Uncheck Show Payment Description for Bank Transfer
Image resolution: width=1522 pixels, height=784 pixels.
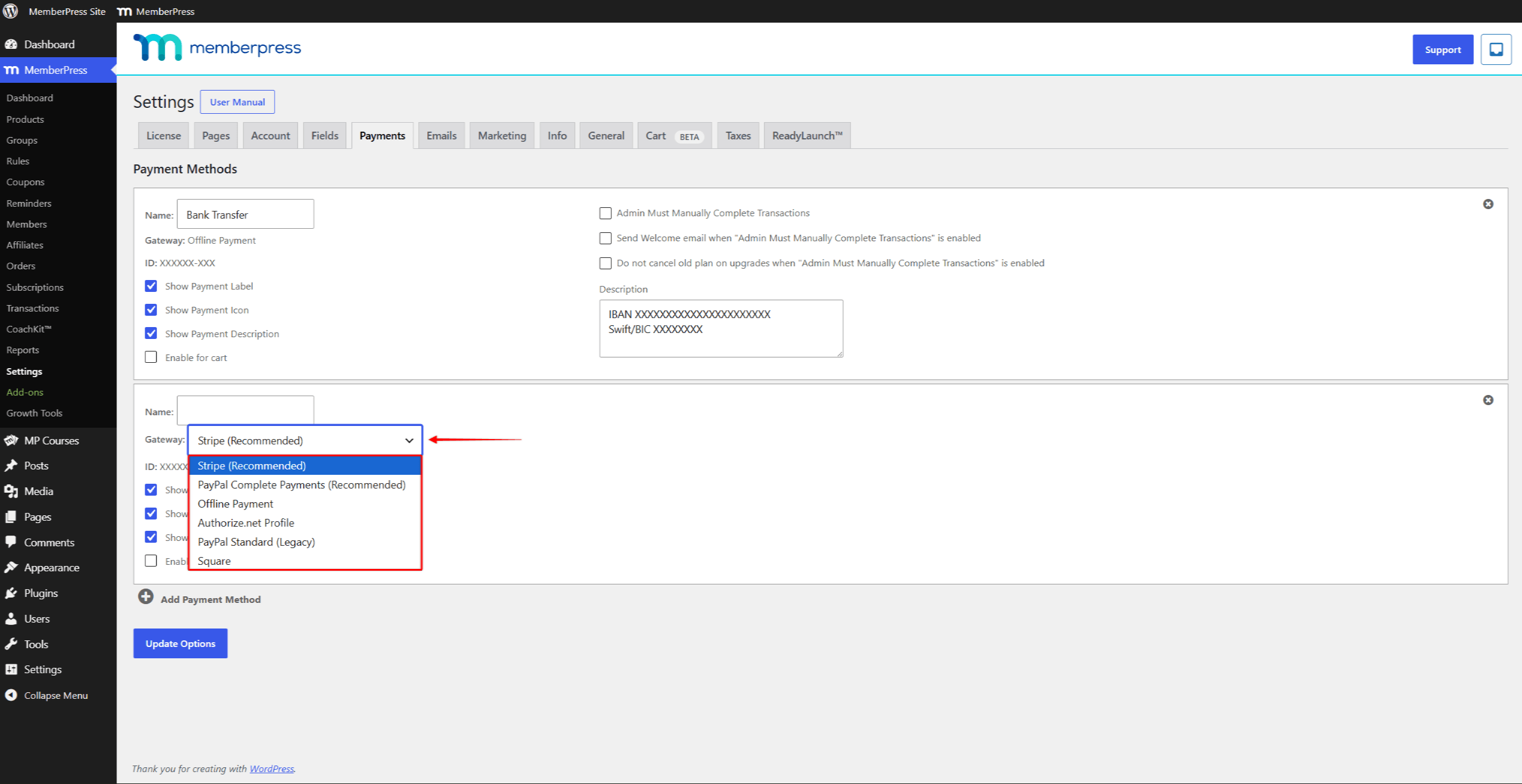pyautogui.click(x=151, y=333)
